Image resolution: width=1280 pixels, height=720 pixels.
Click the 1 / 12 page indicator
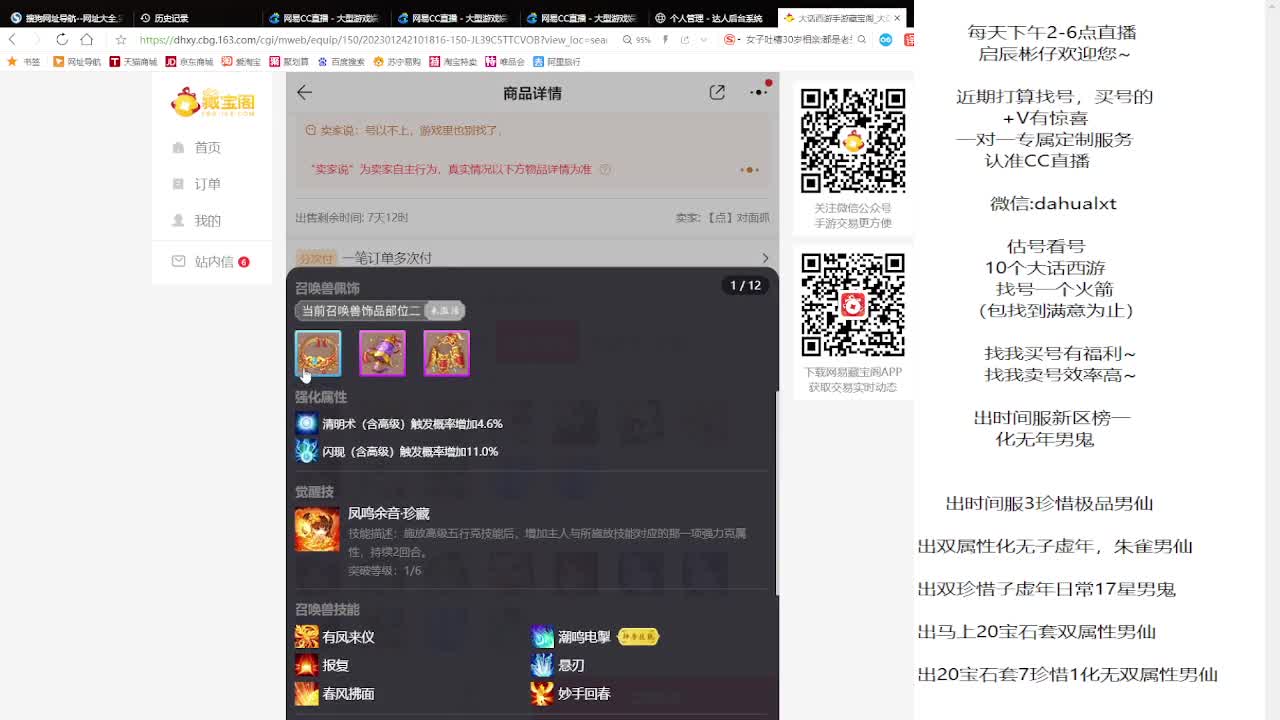click(x=745, y=286)
